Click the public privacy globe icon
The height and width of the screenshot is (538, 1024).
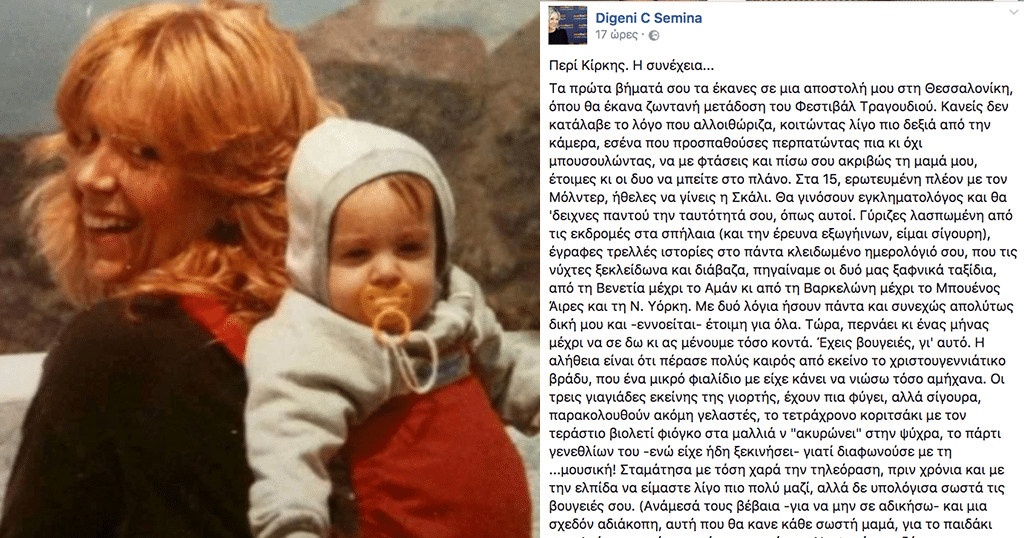tap(654, 36)
